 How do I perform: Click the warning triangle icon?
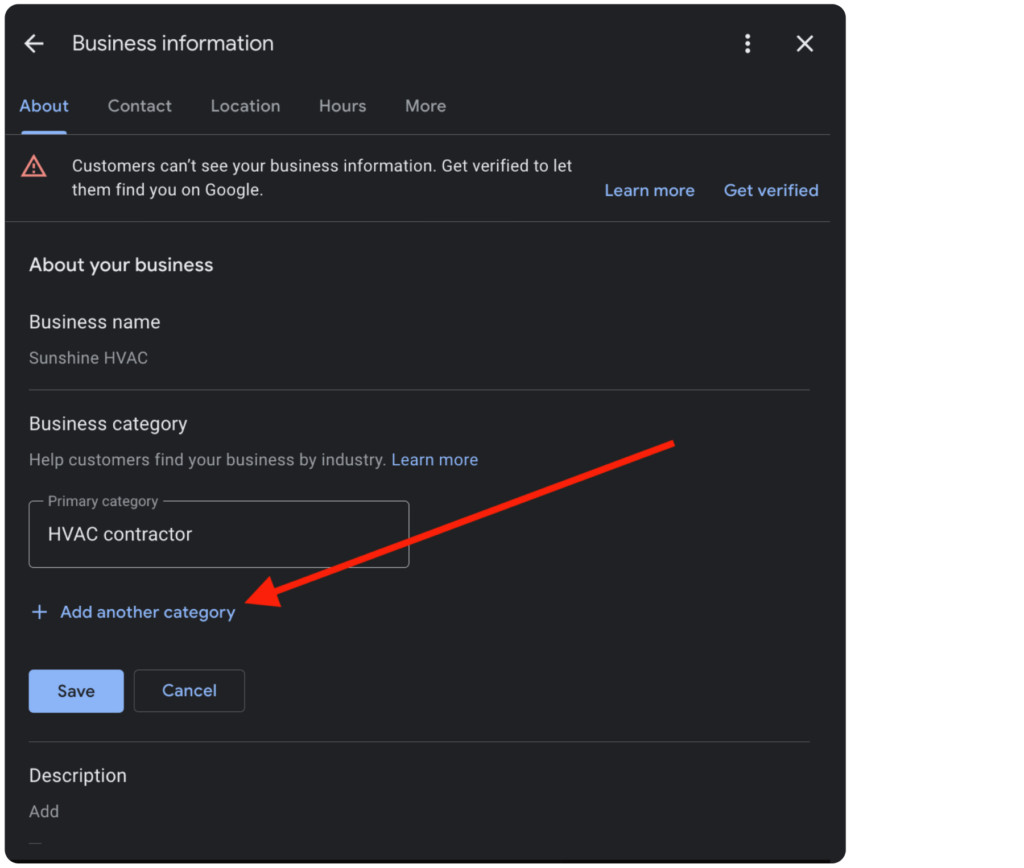tap(33, 166)
